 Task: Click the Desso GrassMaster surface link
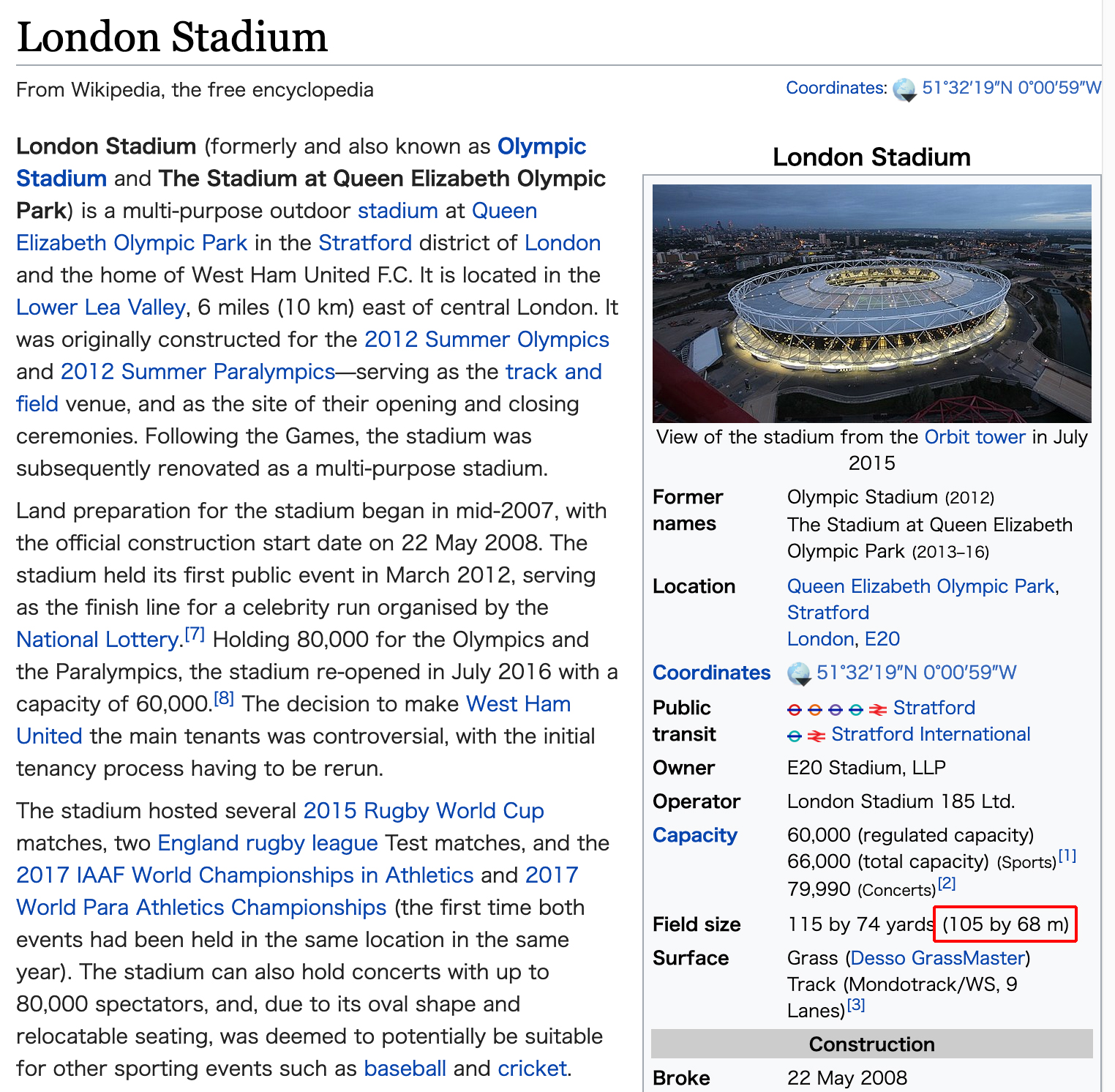[937, 958]
